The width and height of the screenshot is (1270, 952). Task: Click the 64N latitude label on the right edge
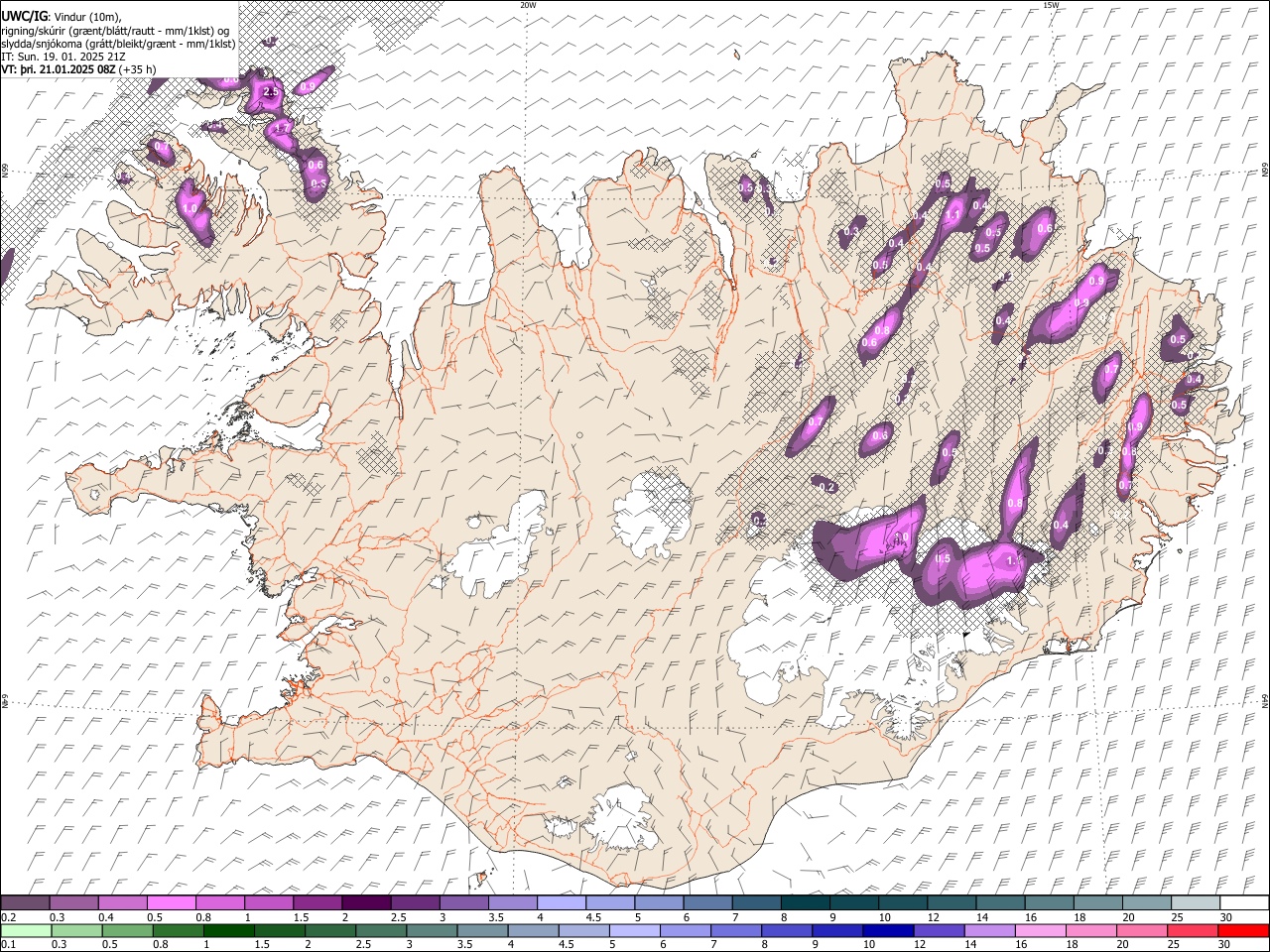(x=1264, y=700)
